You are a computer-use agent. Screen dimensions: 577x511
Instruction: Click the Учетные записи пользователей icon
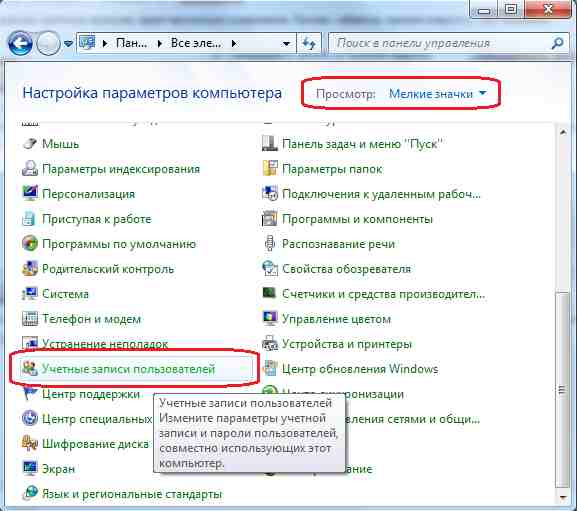(29, 368)
